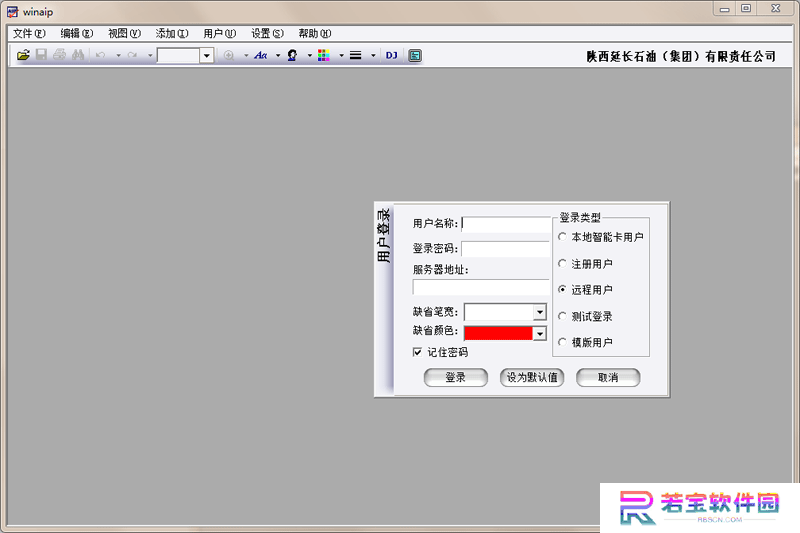The height and width of the screenshot is (533, 800).
Task: Open the 编辑(E) menu
Action: click(77, 34)
